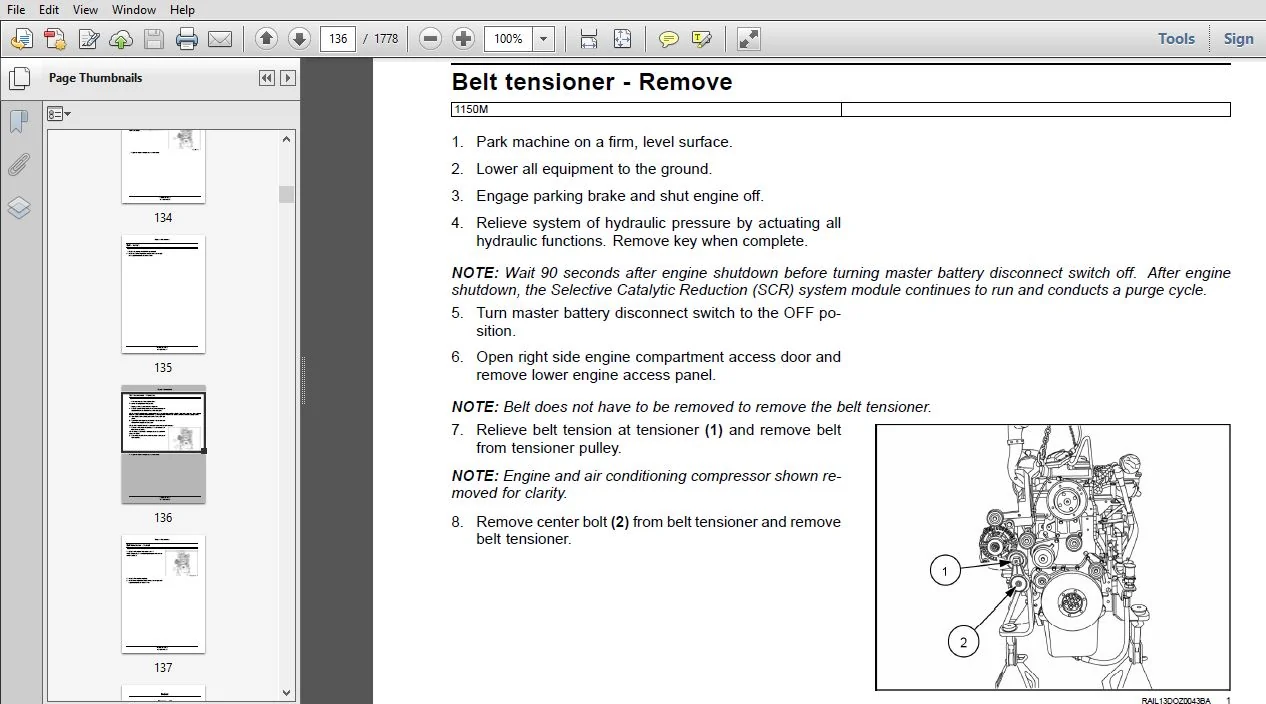Select page 136 thumbnail
Viewport: 1266px width, 704px height.
(x=163, y=444)
